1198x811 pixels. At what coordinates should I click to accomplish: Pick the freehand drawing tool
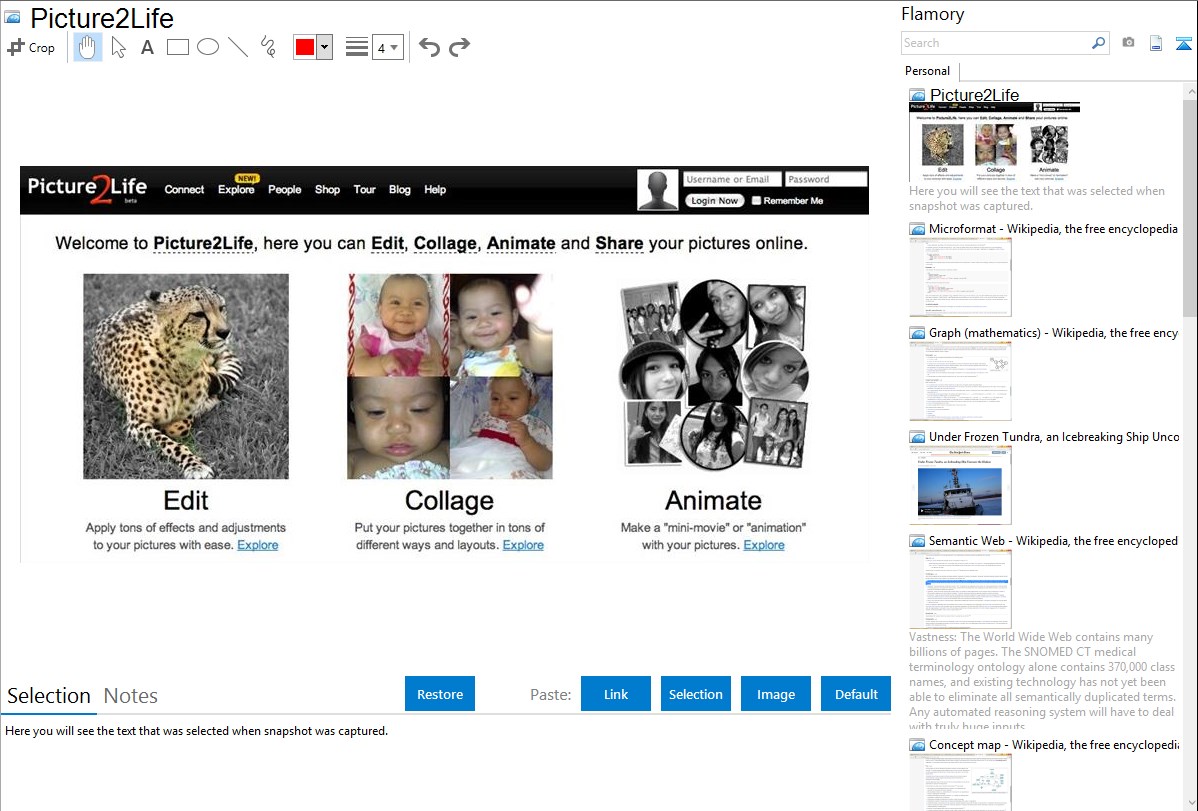[x=268, y=47]
